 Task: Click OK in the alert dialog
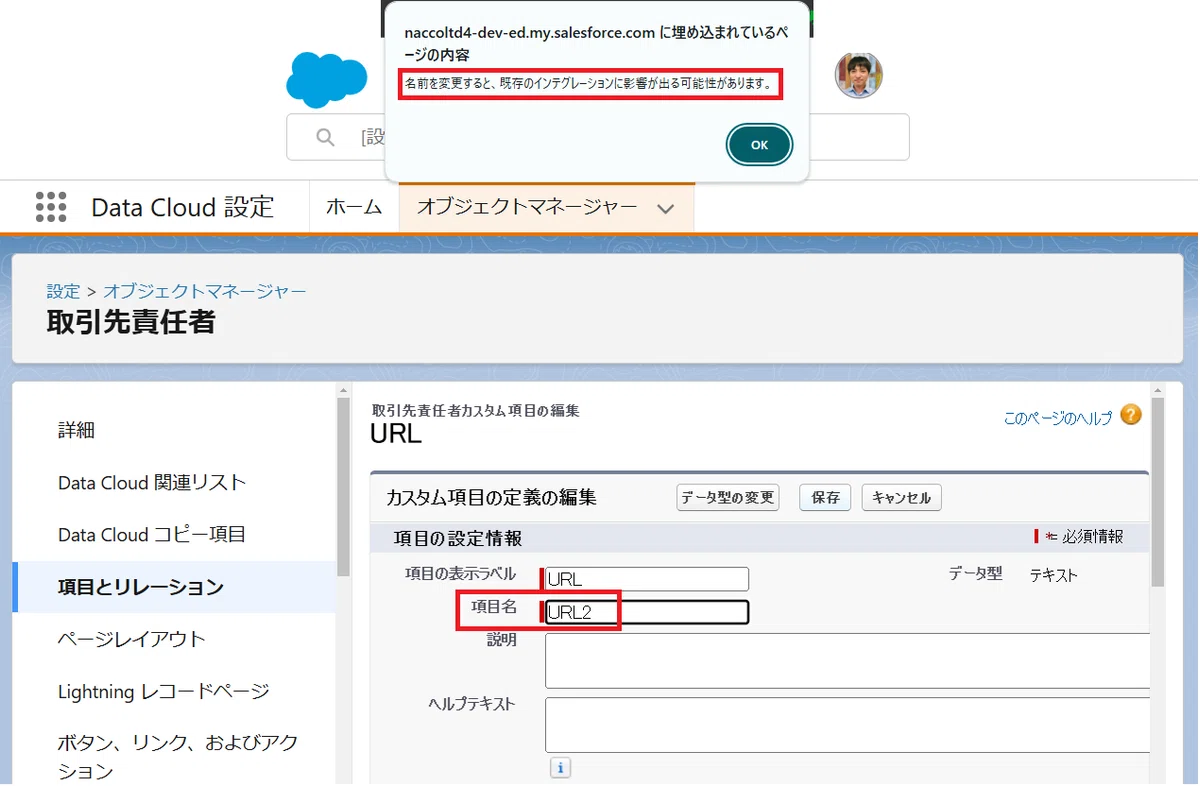pos(759,145)
